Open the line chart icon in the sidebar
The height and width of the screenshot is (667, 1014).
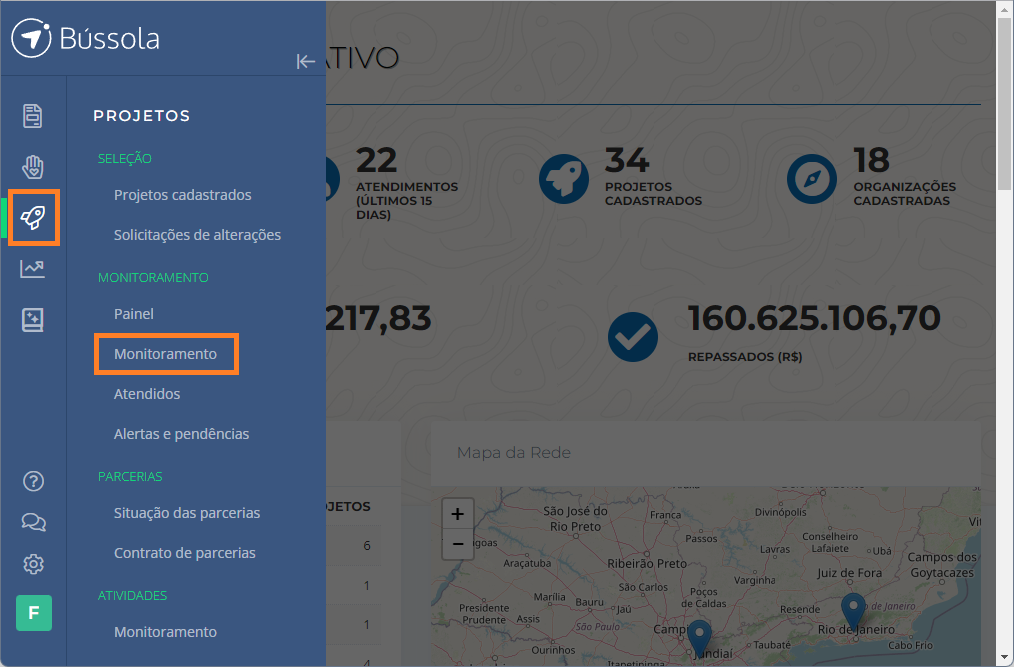click(x=32, y=268)
